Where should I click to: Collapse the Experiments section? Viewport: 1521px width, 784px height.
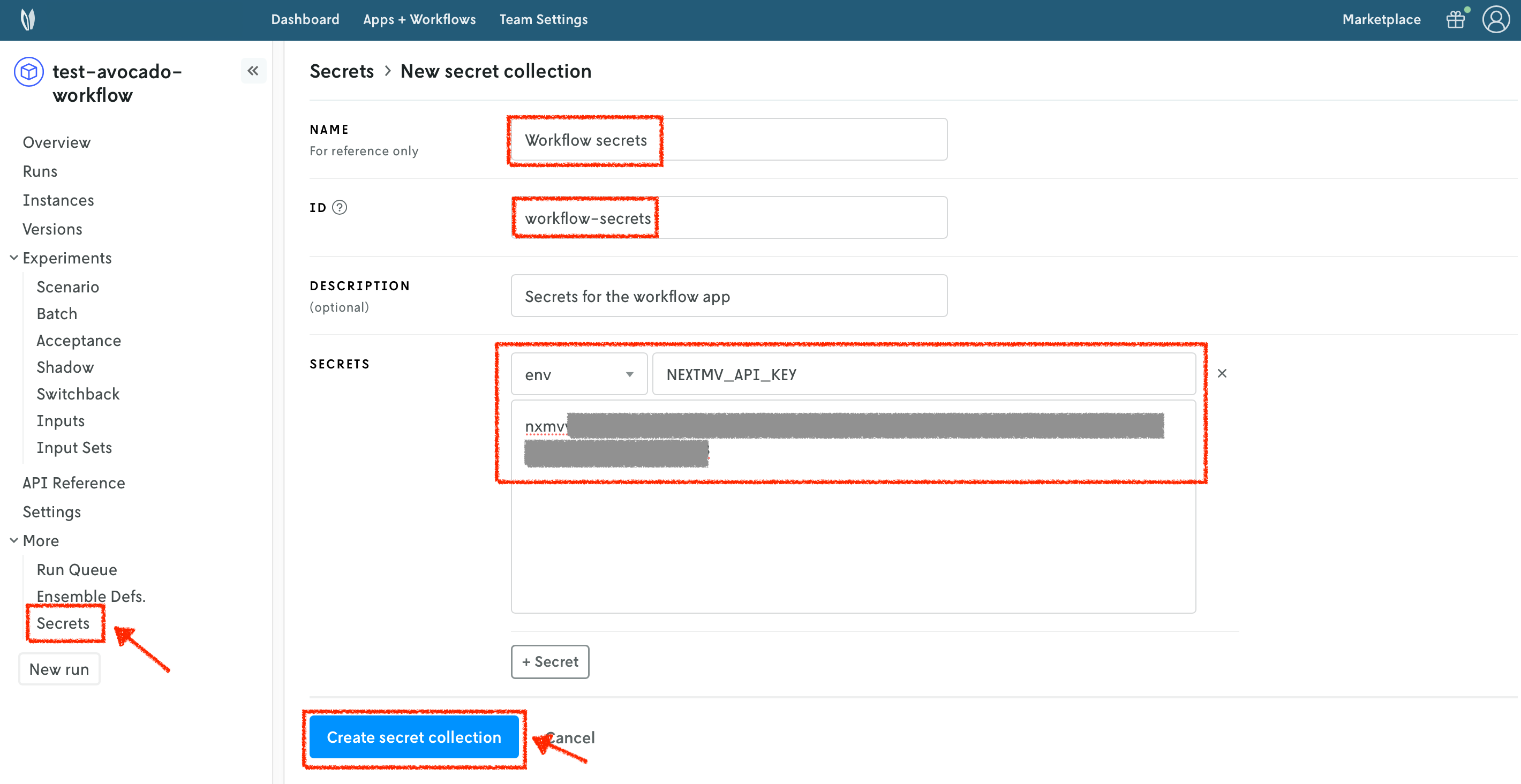point(14,258)
